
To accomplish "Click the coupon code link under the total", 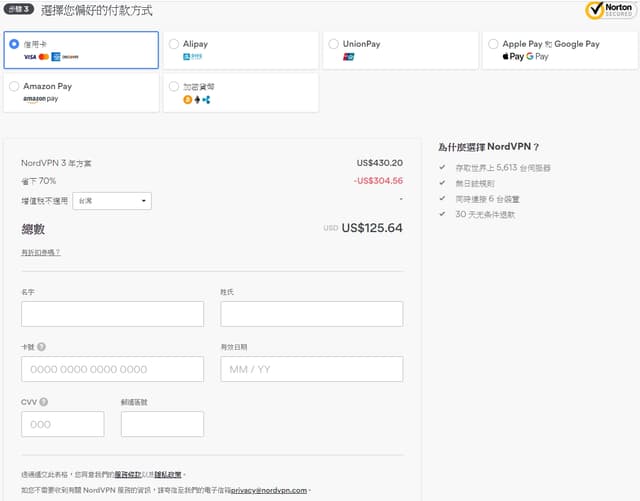I will tap(40, 252).
